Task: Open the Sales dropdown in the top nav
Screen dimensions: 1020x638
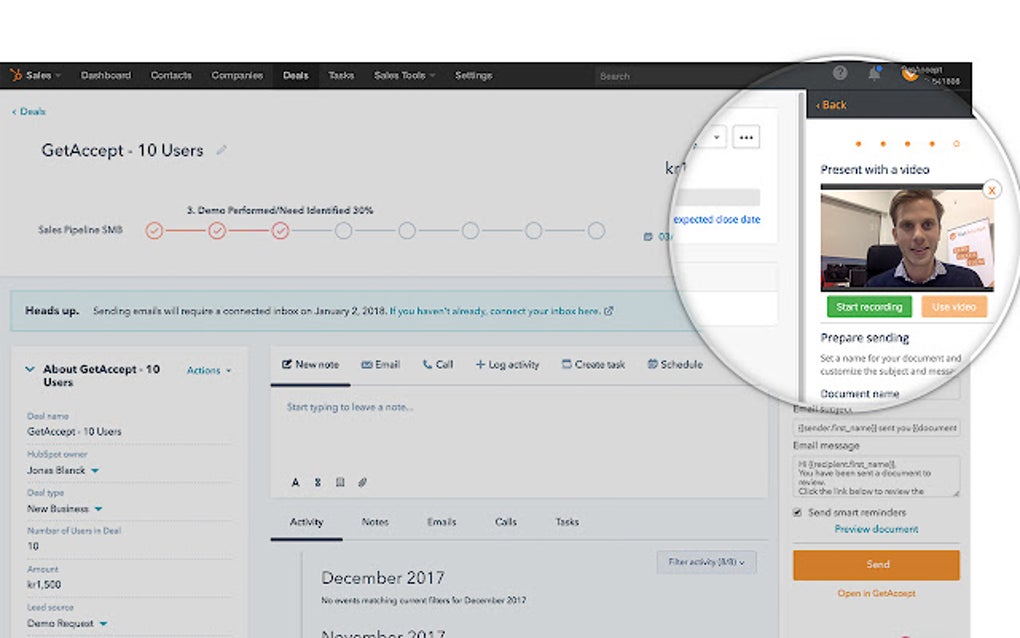Action: click(x=43, y=75)
